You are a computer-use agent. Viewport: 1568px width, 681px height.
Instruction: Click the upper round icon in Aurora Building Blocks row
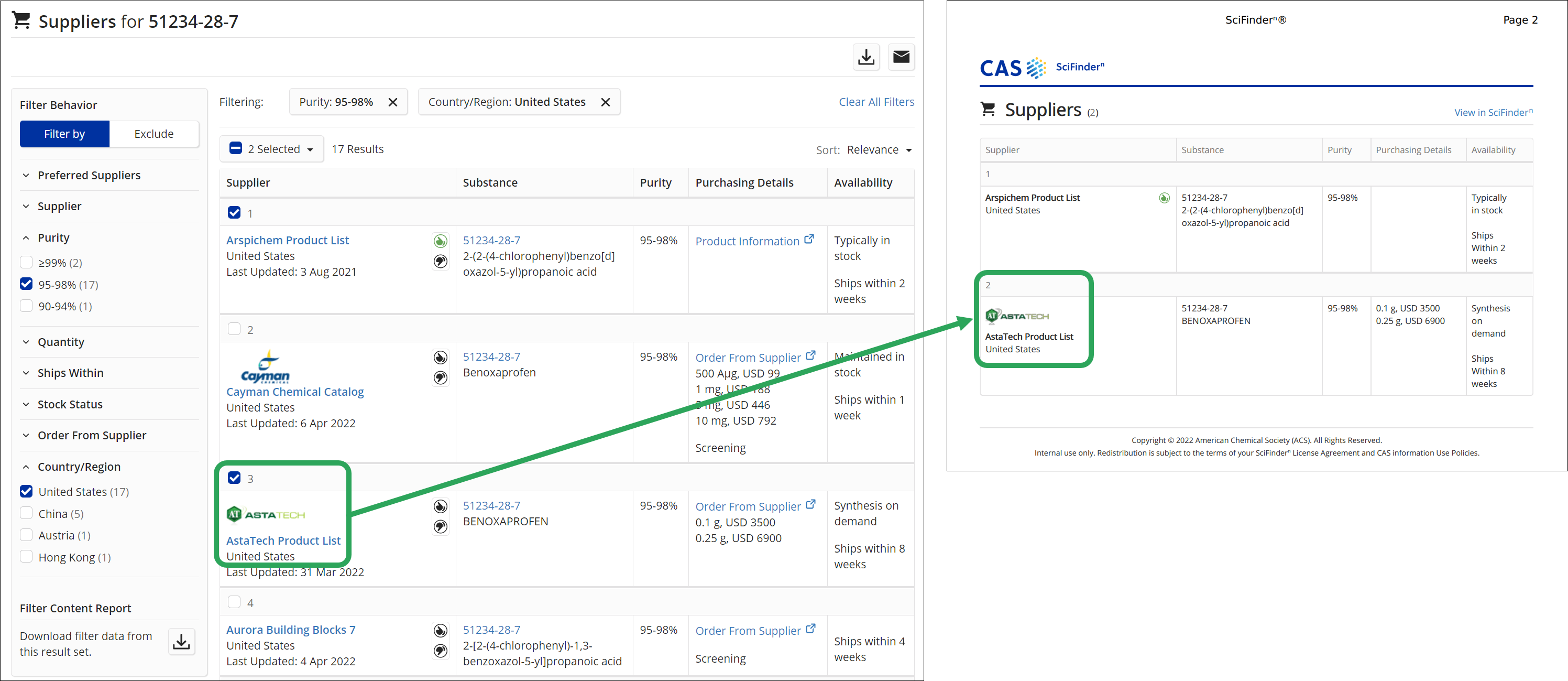click(440, 631)
